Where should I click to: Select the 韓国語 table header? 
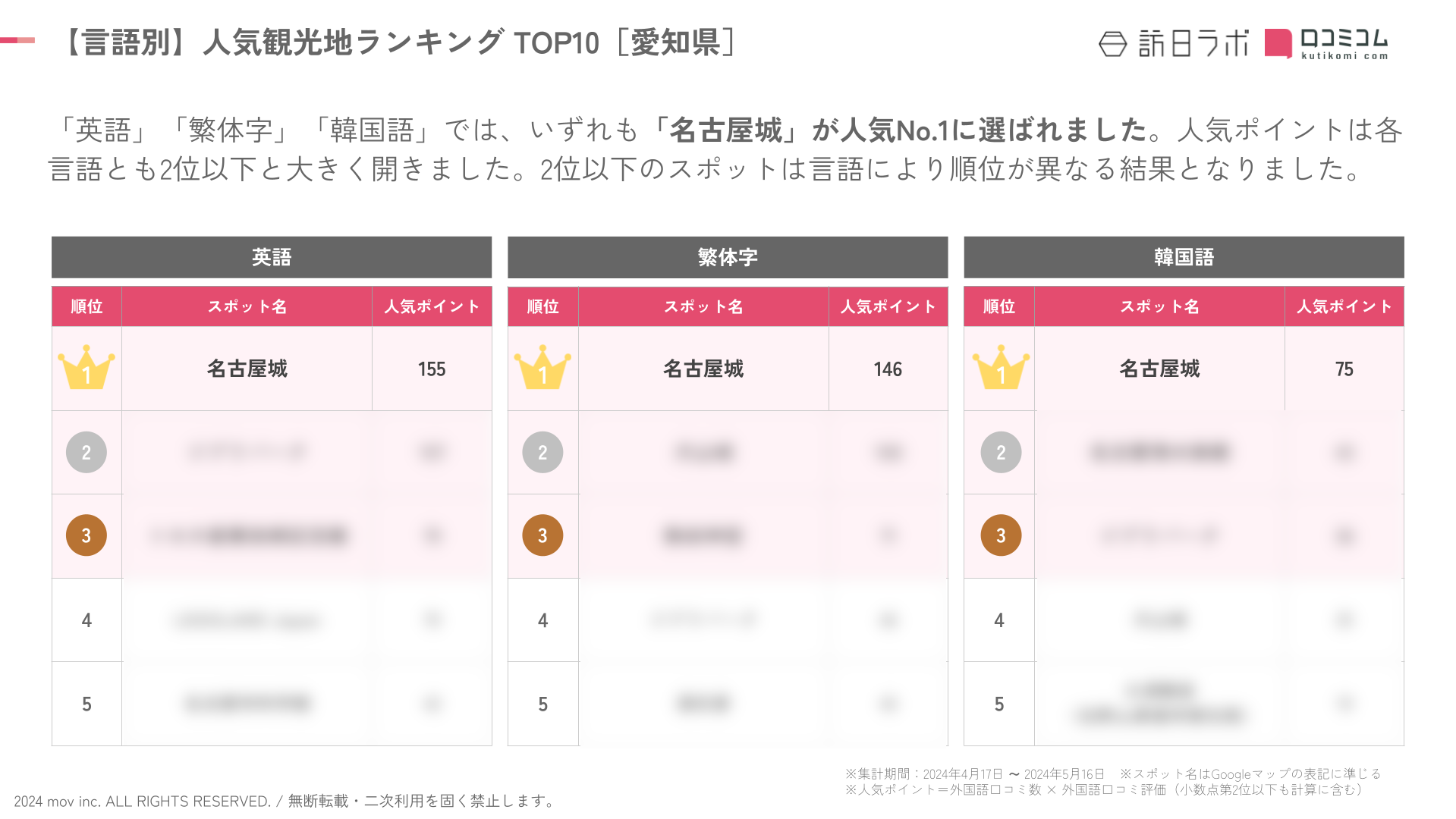[x=1184, y=257]
